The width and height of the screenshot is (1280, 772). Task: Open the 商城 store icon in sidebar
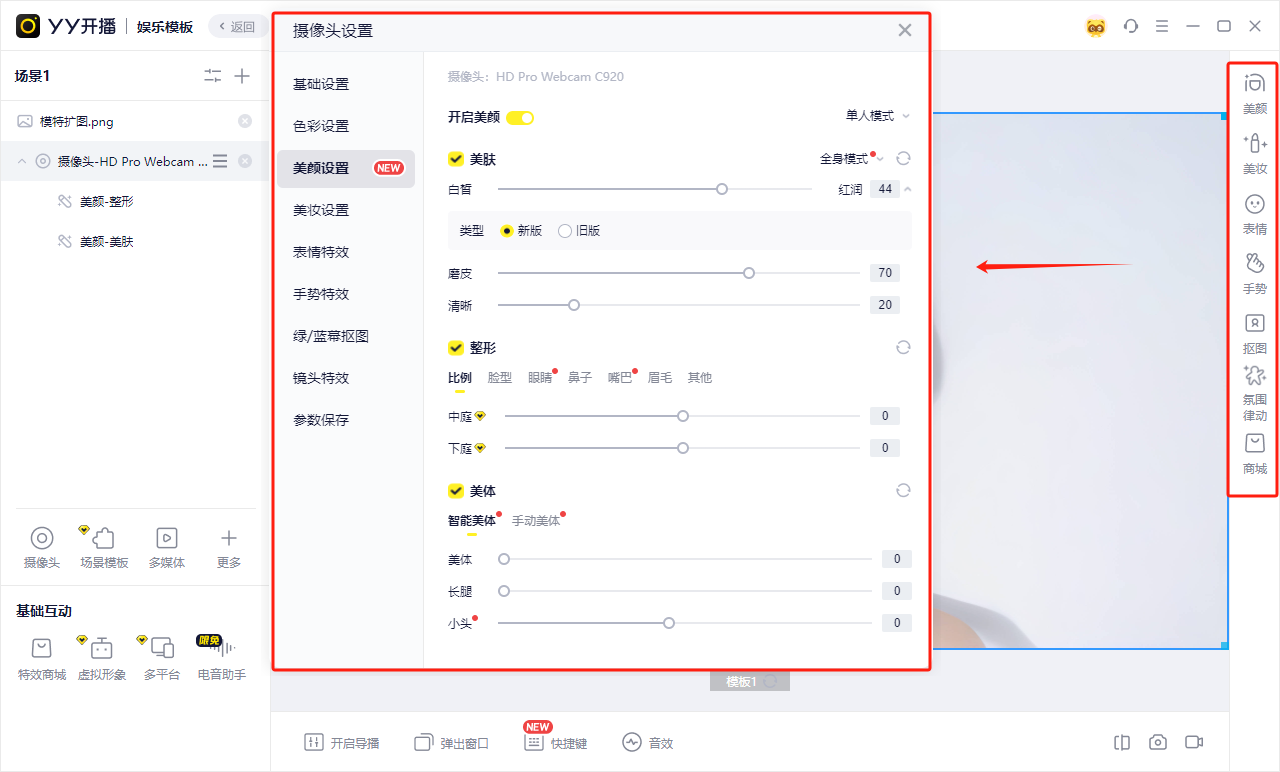1254,453
